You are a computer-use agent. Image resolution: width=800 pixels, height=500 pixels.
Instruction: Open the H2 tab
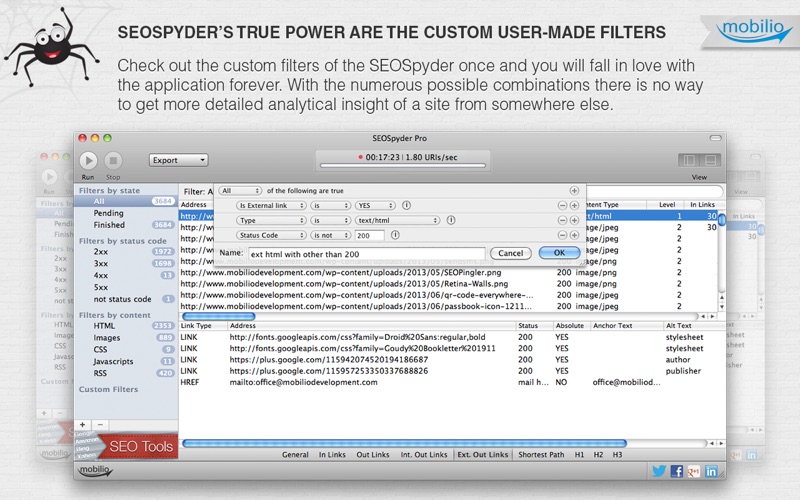(598, 455)
